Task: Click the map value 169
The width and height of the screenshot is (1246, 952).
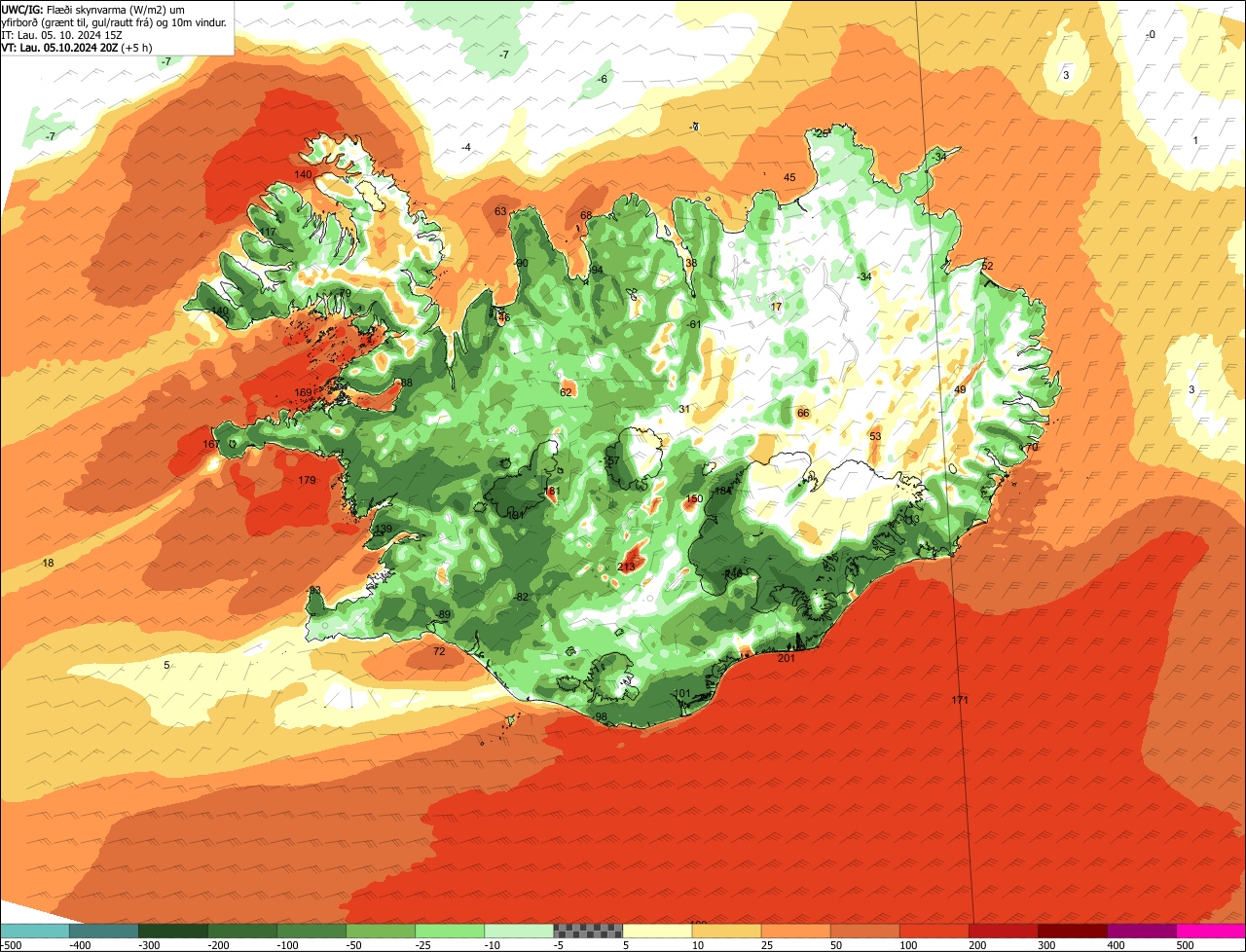Action: pyautogui.click(x=304, y=392)
